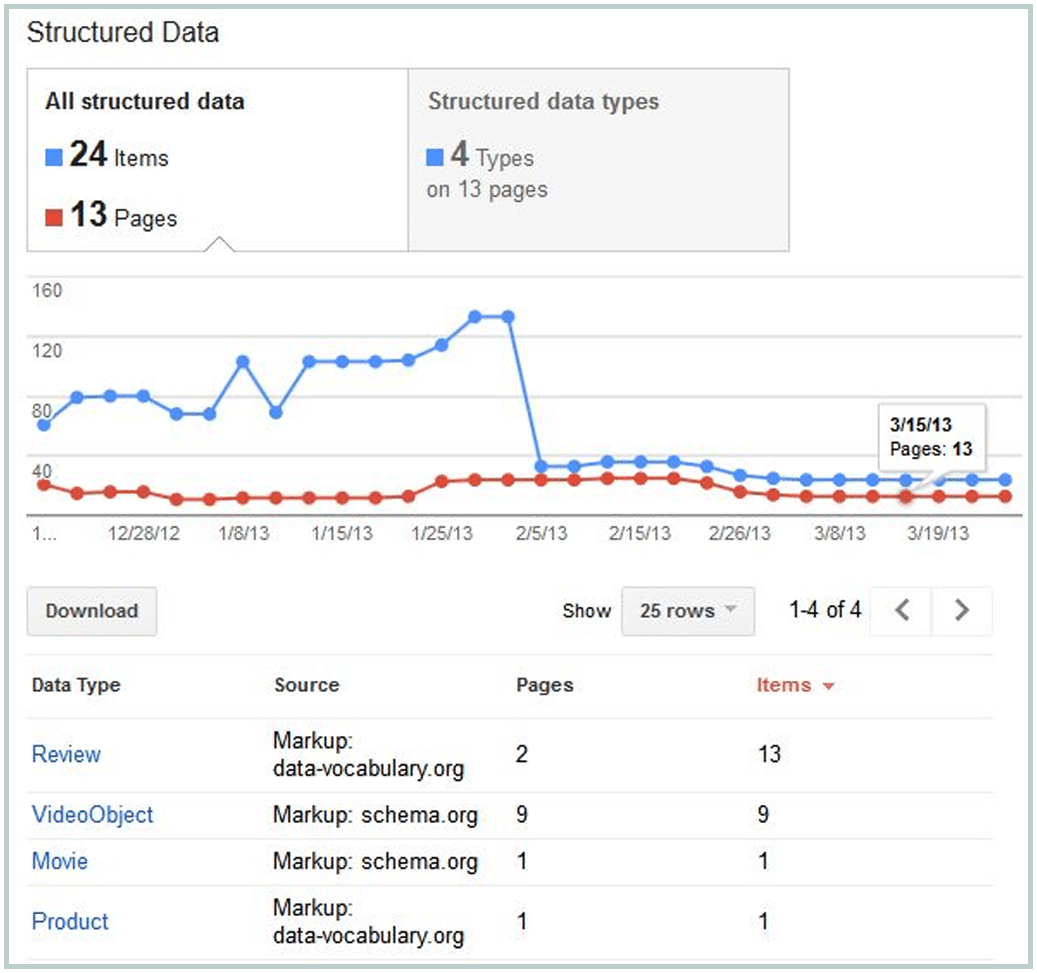Click the 12/28/12 axis date label
This screenshot has height=973, width=1037.
144,533
